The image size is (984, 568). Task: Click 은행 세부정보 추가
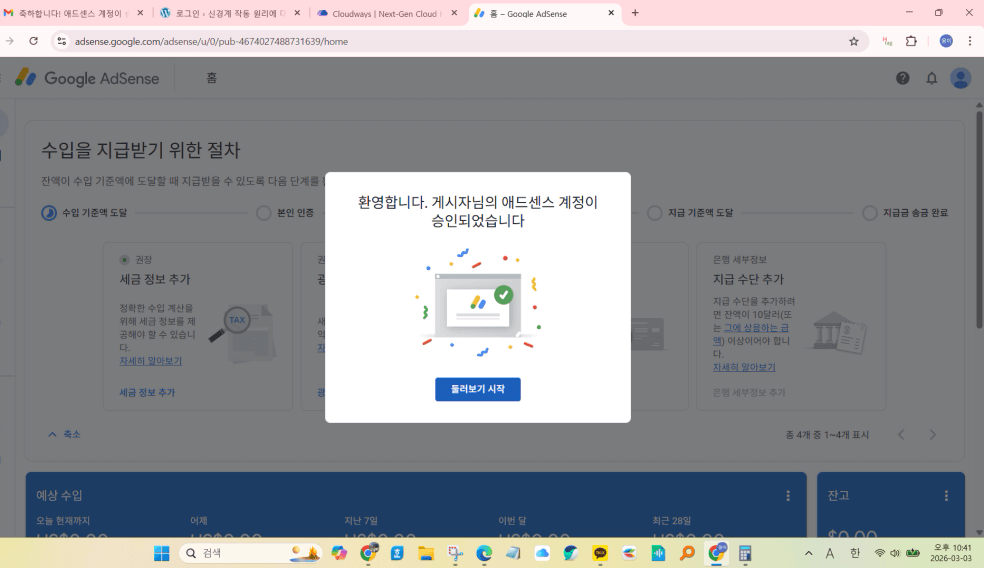(x=749, y=392)
